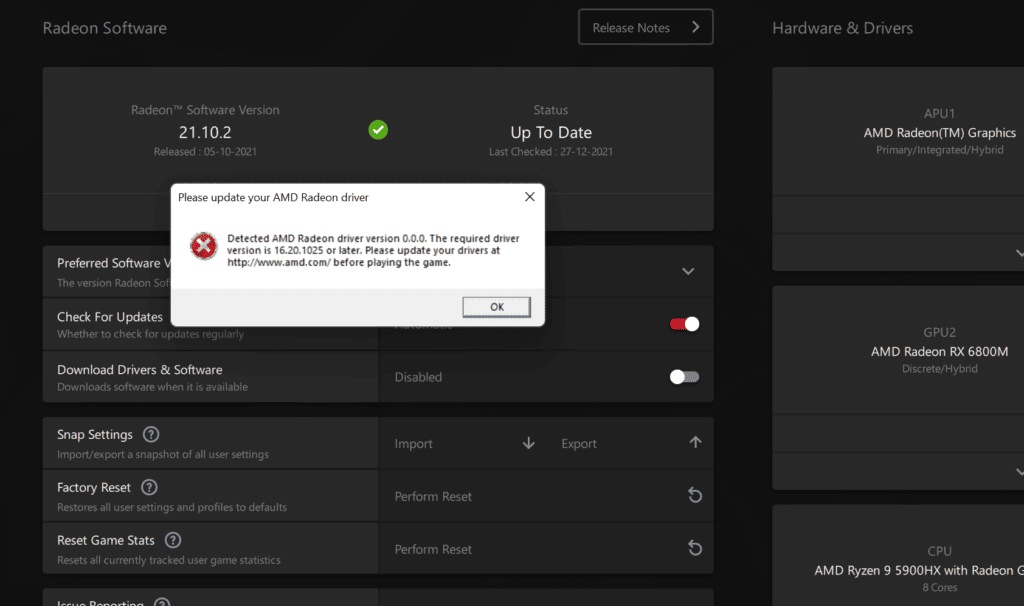Open Release Notes
This screenshot has width=1024, height=606.
coord(645,27)
